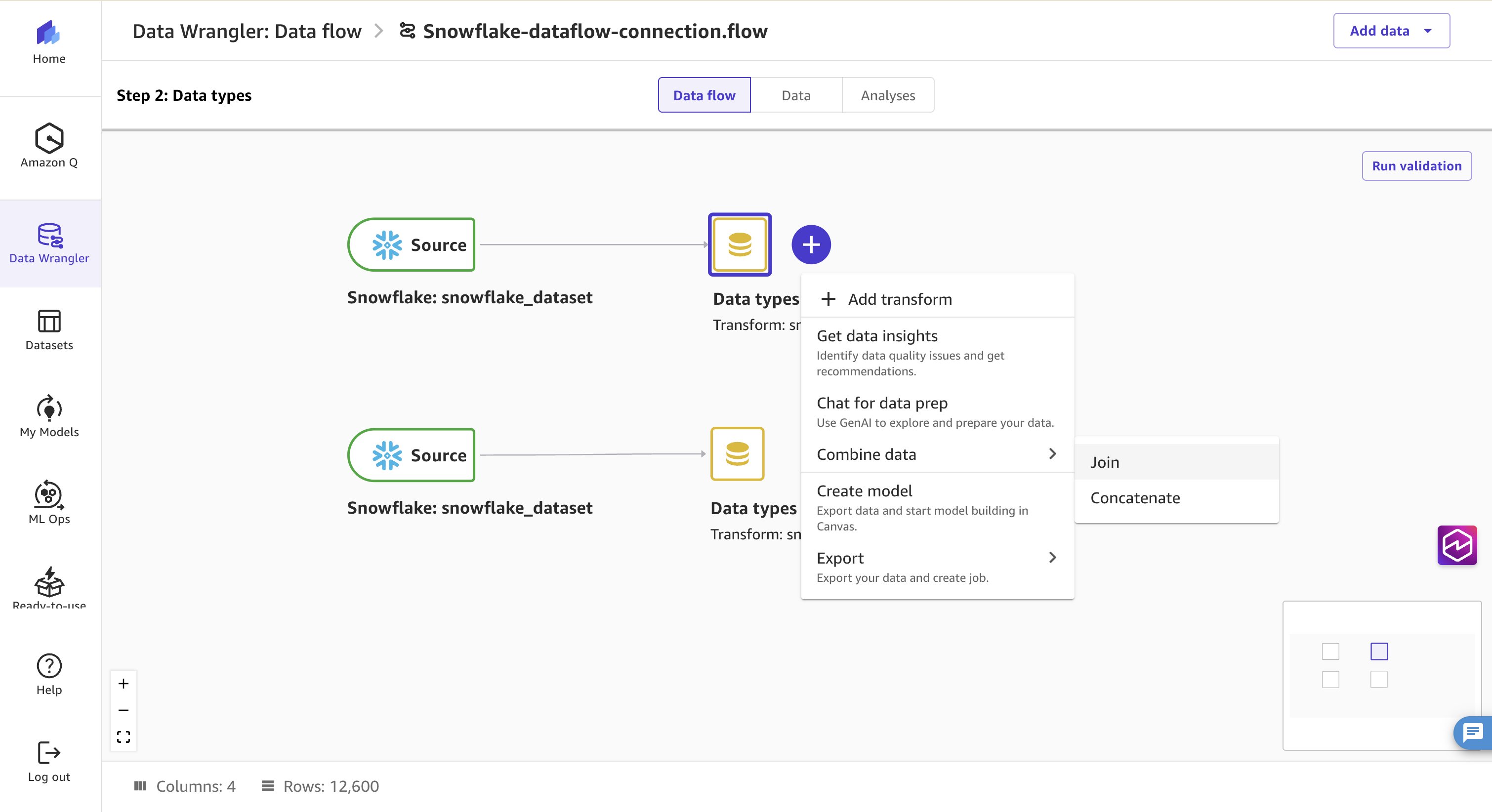Click the minimap highlighted node square
Screen dimensions: 1492x812
pos(1379,651)
